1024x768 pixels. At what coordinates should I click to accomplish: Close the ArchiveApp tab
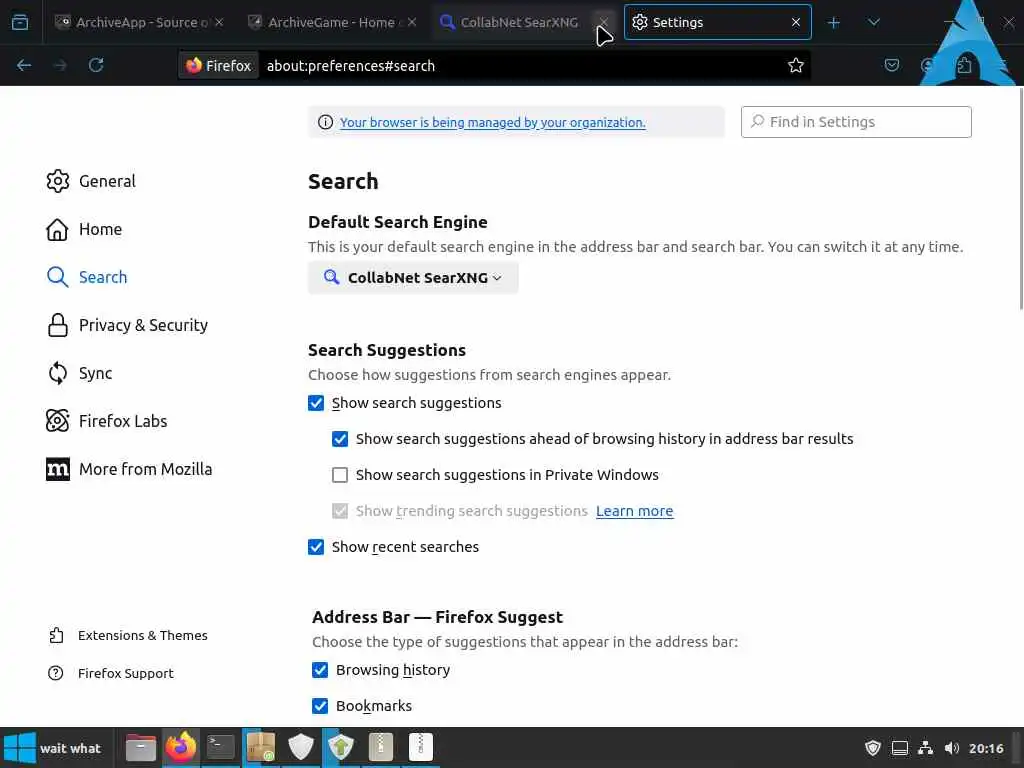click(x=219, y=22)
